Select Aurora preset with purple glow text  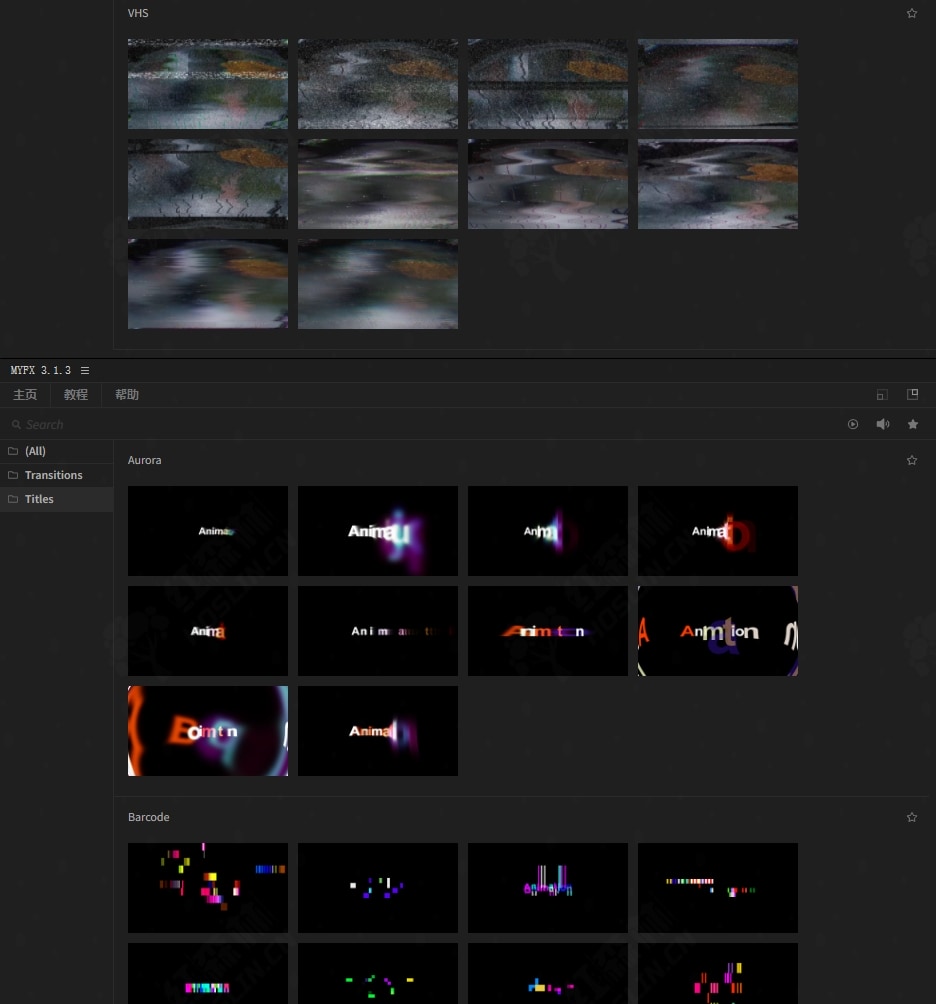[x=378, y=531]
